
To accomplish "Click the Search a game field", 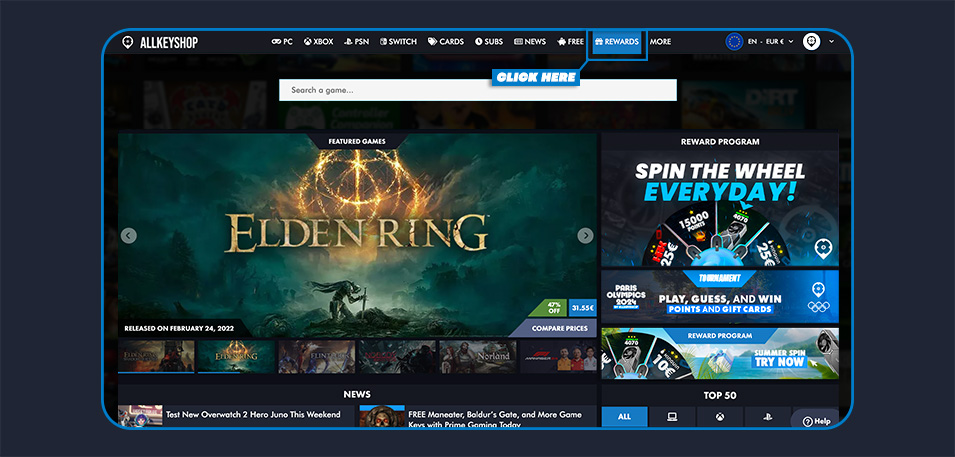I will [477, 90].
